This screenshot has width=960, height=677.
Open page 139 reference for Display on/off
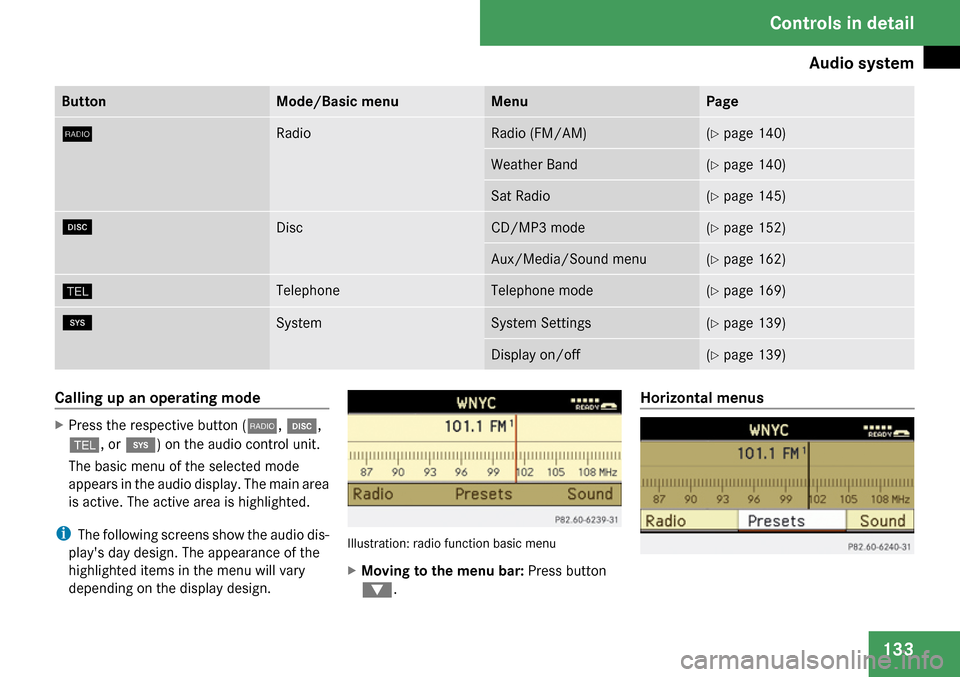pos(746,354)
